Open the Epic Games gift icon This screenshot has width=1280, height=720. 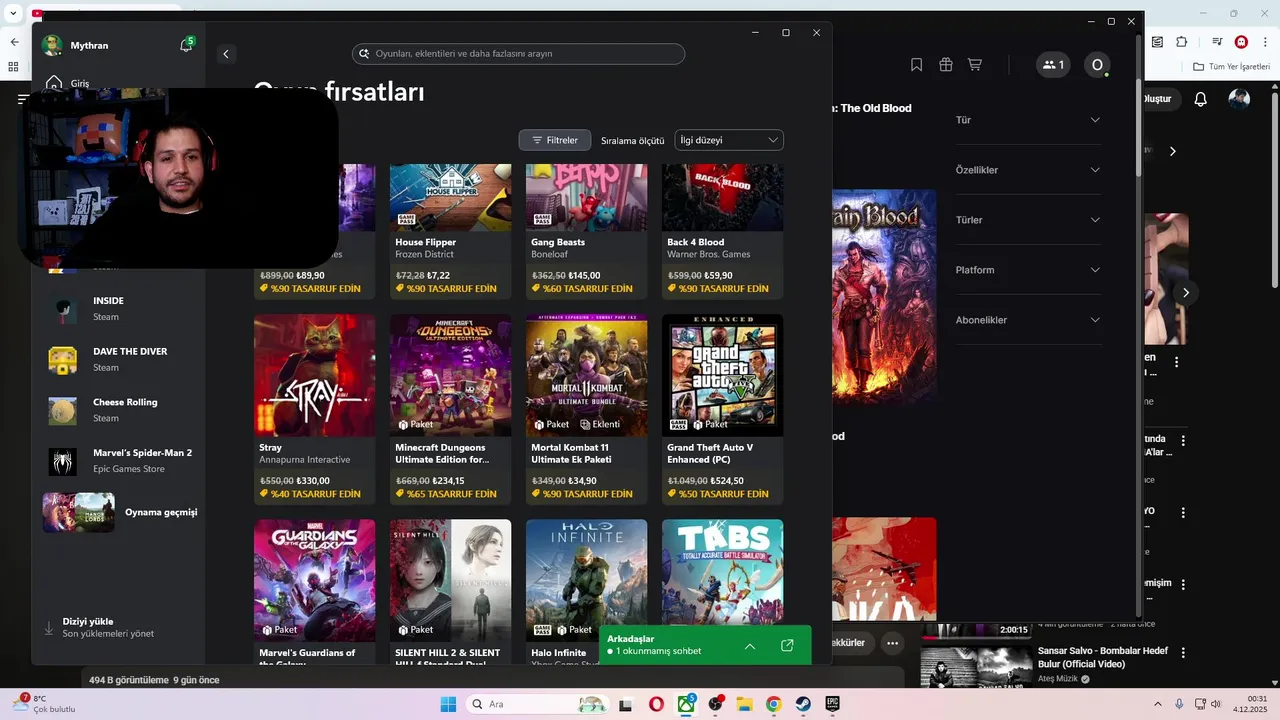[x=945, y=65]
